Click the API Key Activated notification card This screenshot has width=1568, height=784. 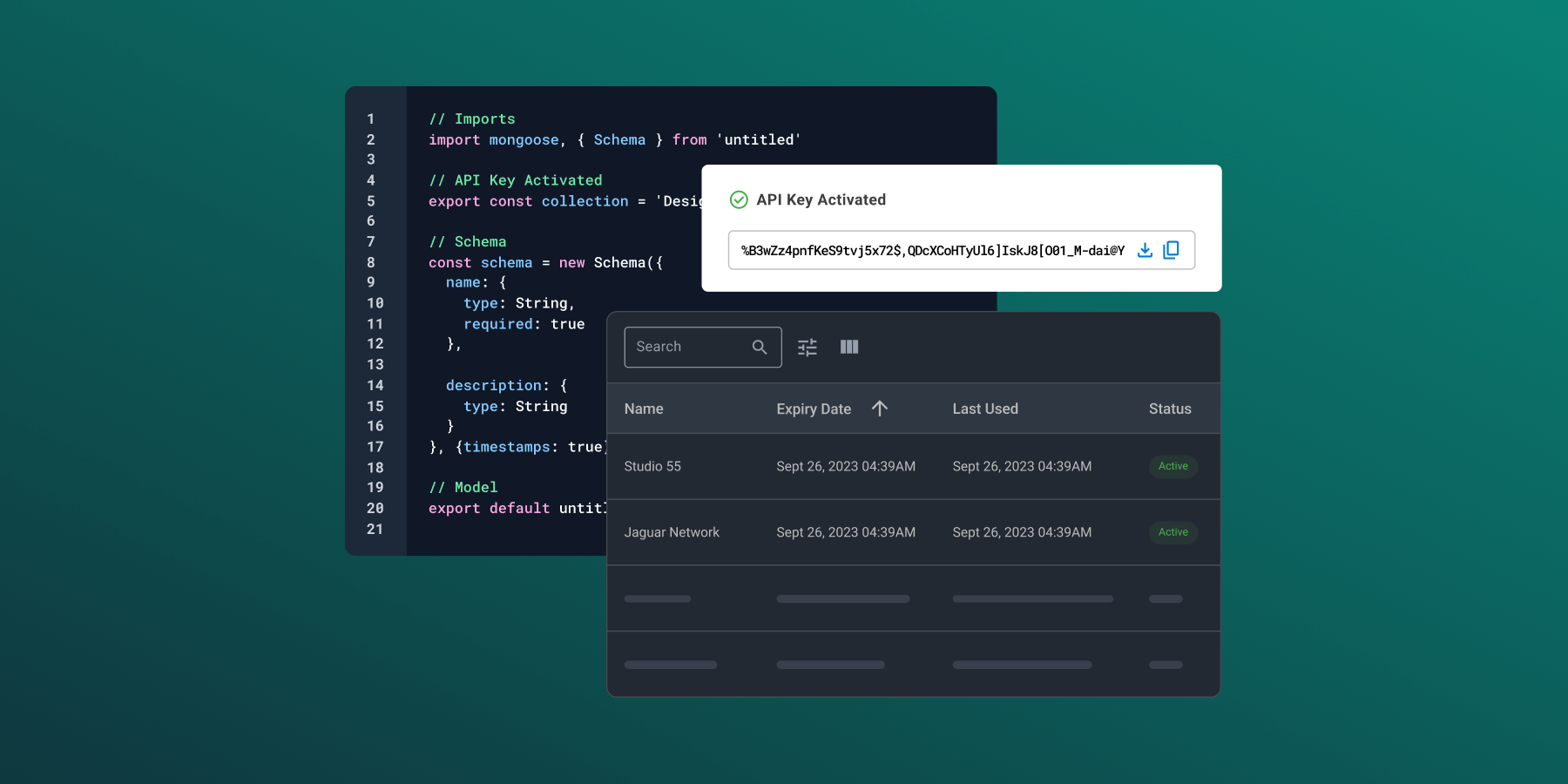962,228
